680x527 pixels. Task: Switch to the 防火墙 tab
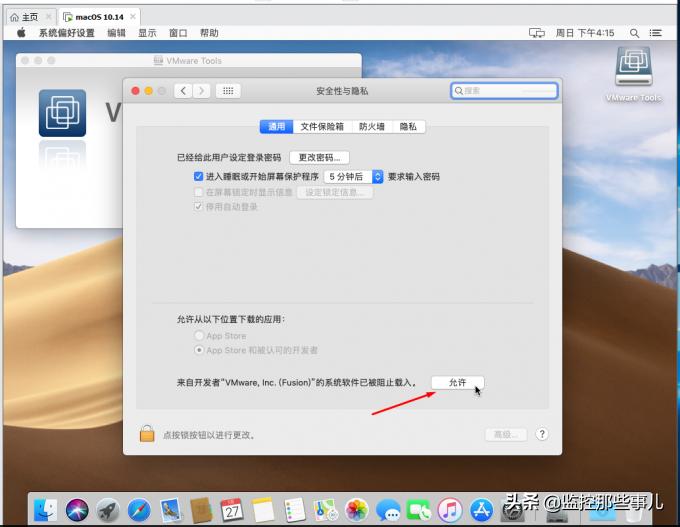372,126
